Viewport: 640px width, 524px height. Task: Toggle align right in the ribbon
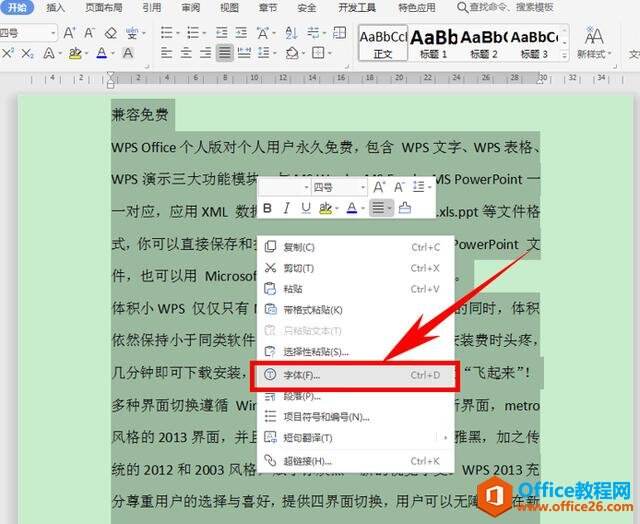205,53
